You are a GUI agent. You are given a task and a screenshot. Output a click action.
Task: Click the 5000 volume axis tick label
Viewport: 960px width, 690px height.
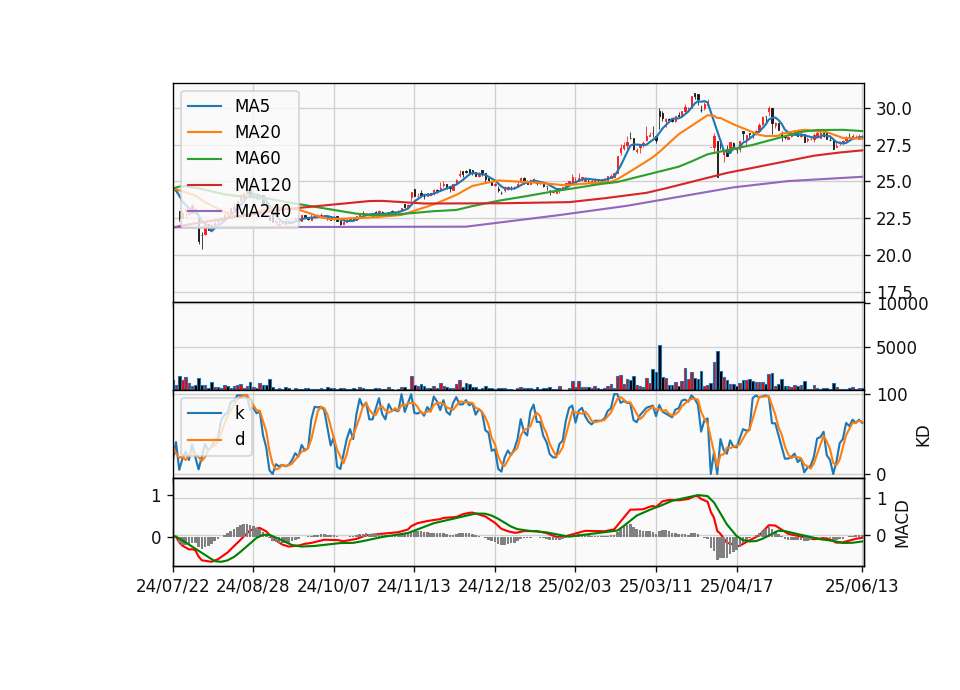coord(896,348)
